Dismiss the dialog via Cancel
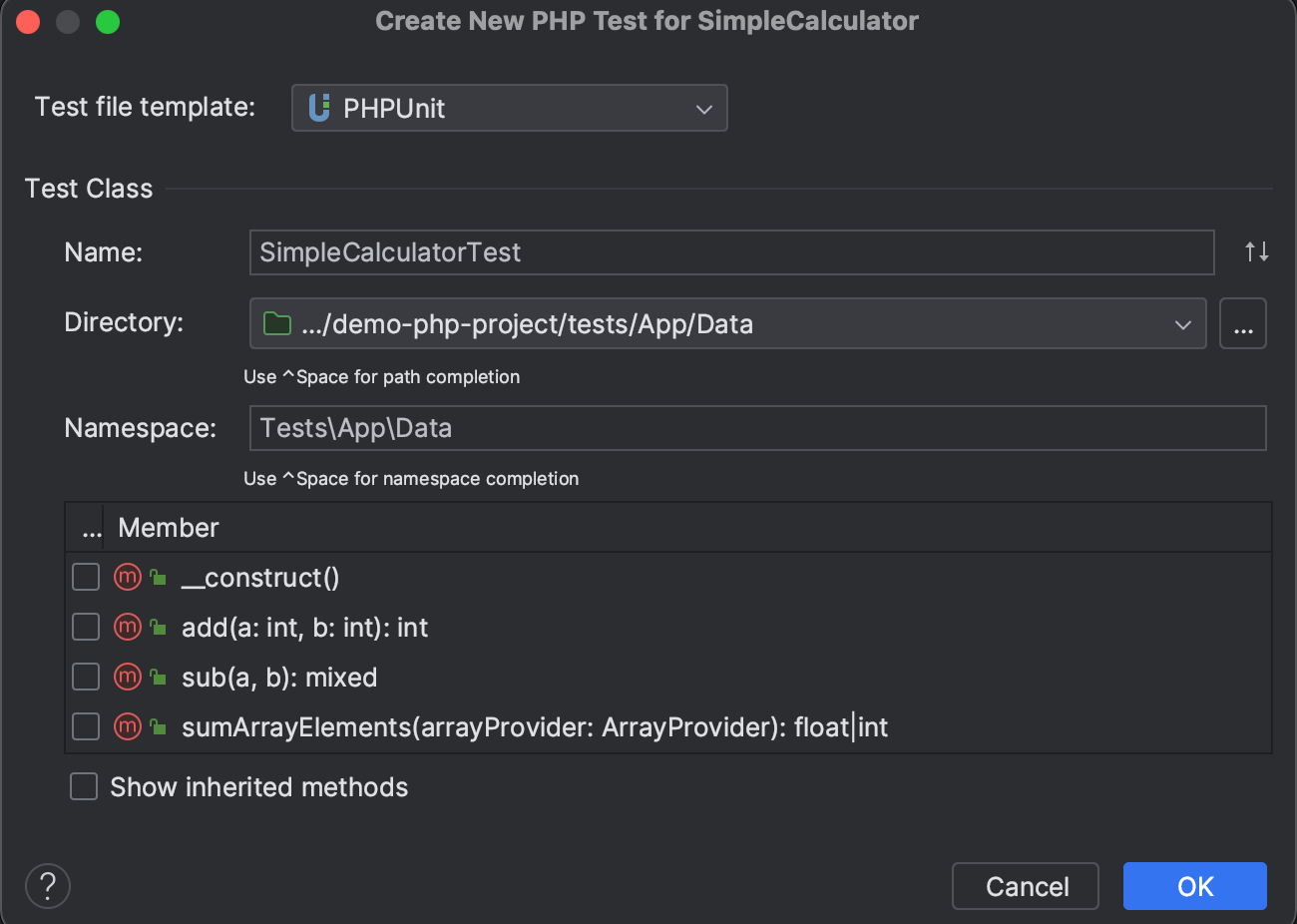Viewport: 1297px width, 924px height. point(1025,885)
